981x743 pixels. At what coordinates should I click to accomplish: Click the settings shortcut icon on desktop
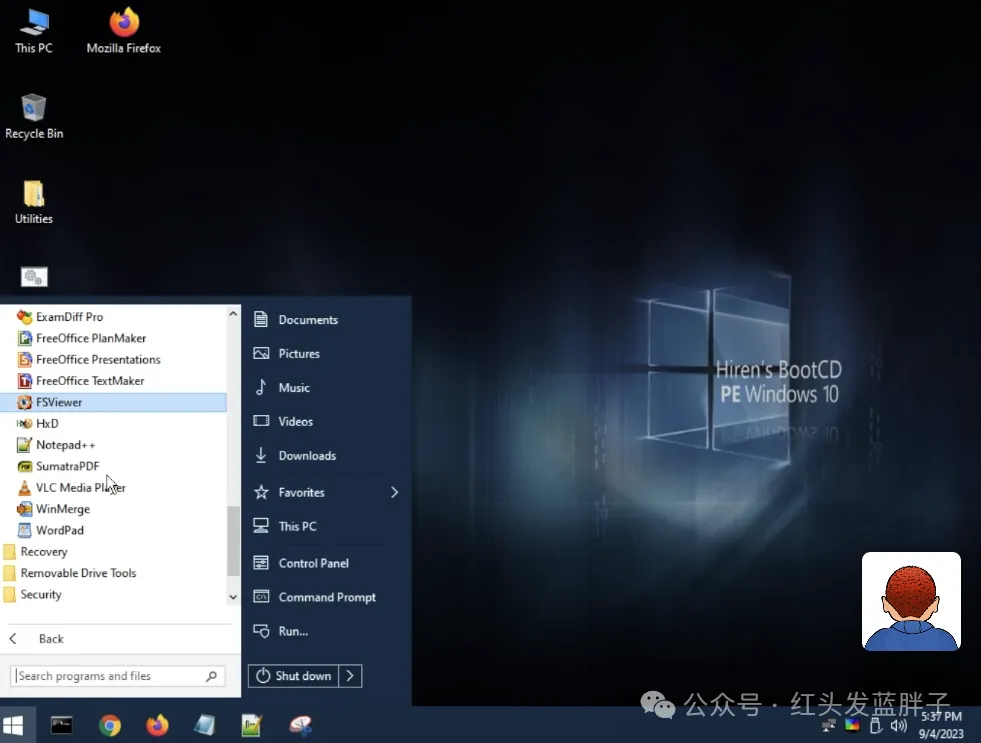pos(34,277)
